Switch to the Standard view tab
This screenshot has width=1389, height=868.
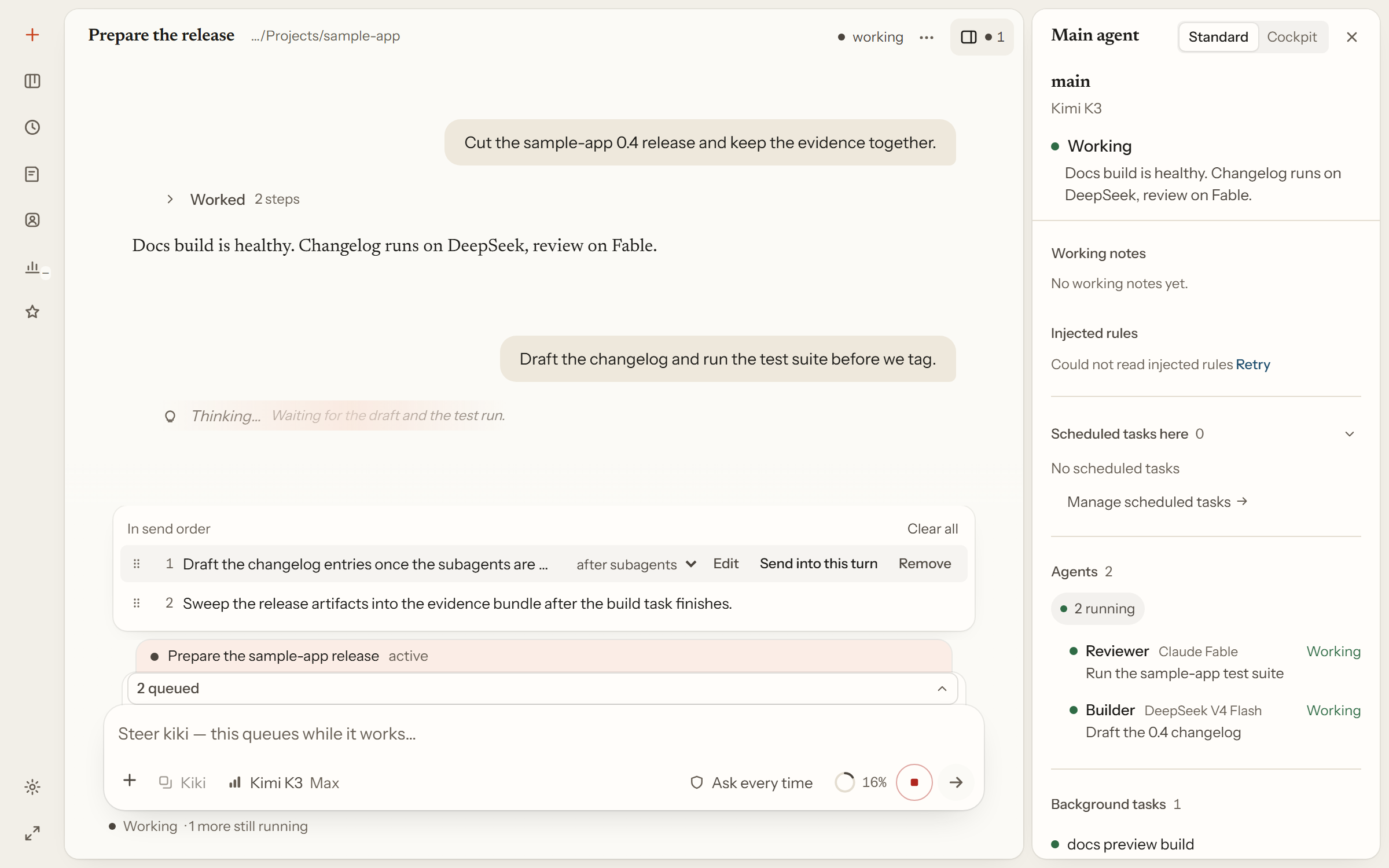point(1218,37)
